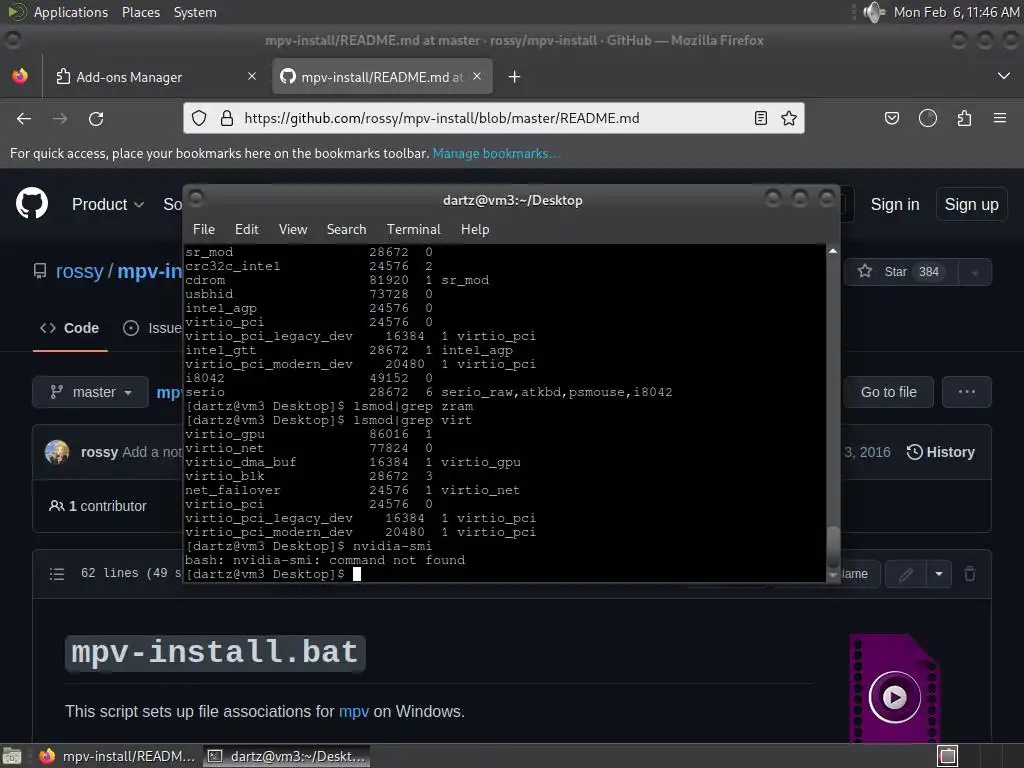This screenshot has height=768, width=1024.
Task: Click the trash delete file icon
Action: point(970,574)
